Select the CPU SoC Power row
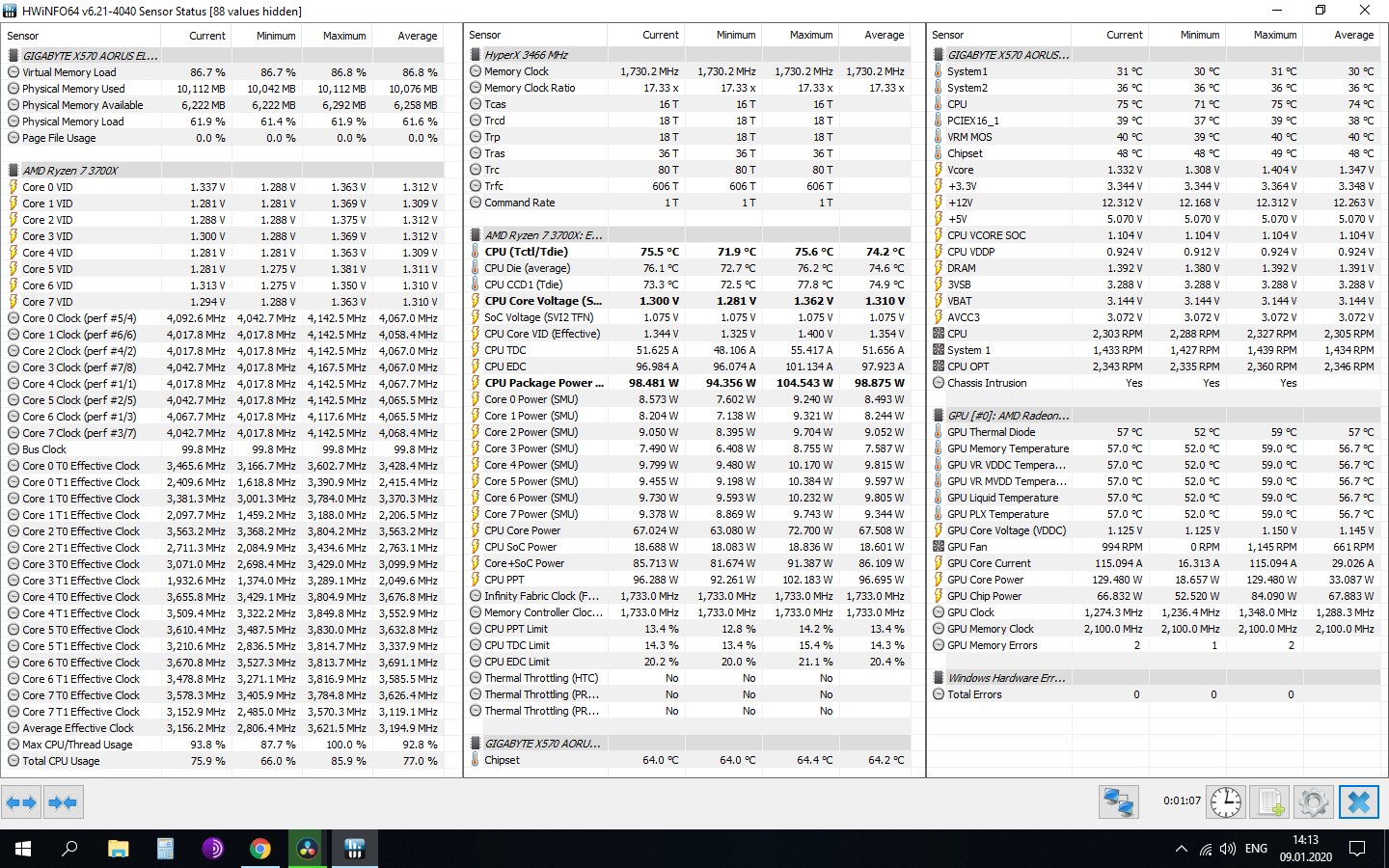Viewport: 1389px width, 868px height. point(688,547)
